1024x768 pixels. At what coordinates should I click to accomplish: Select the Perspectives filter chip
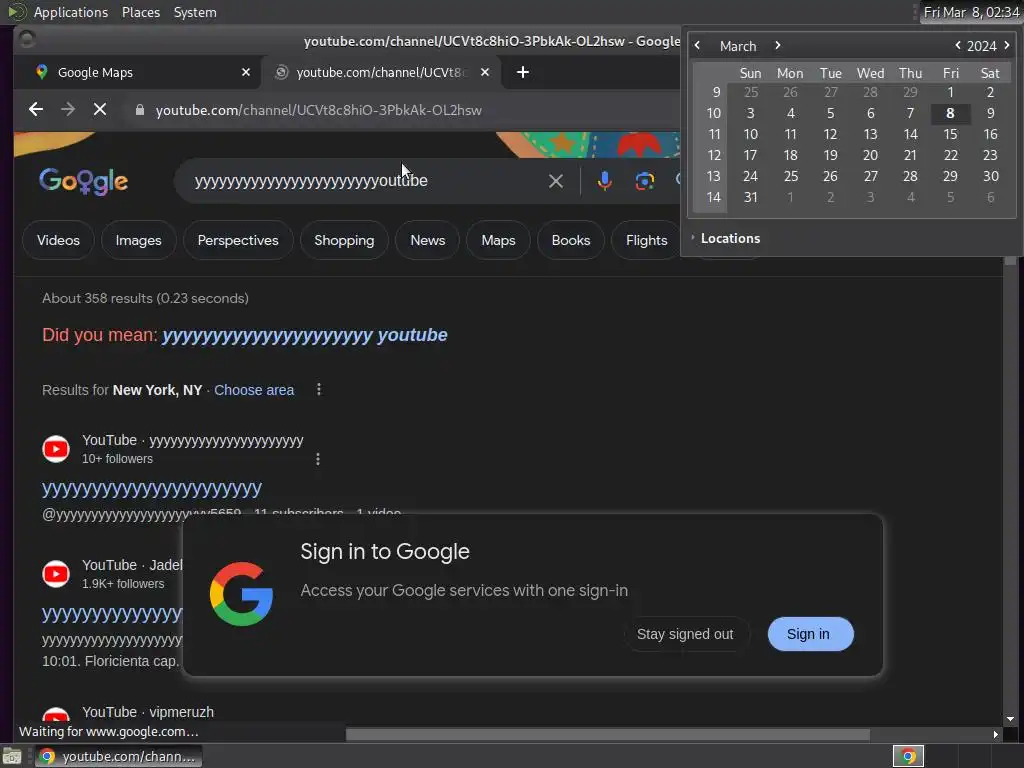[238, 240]
